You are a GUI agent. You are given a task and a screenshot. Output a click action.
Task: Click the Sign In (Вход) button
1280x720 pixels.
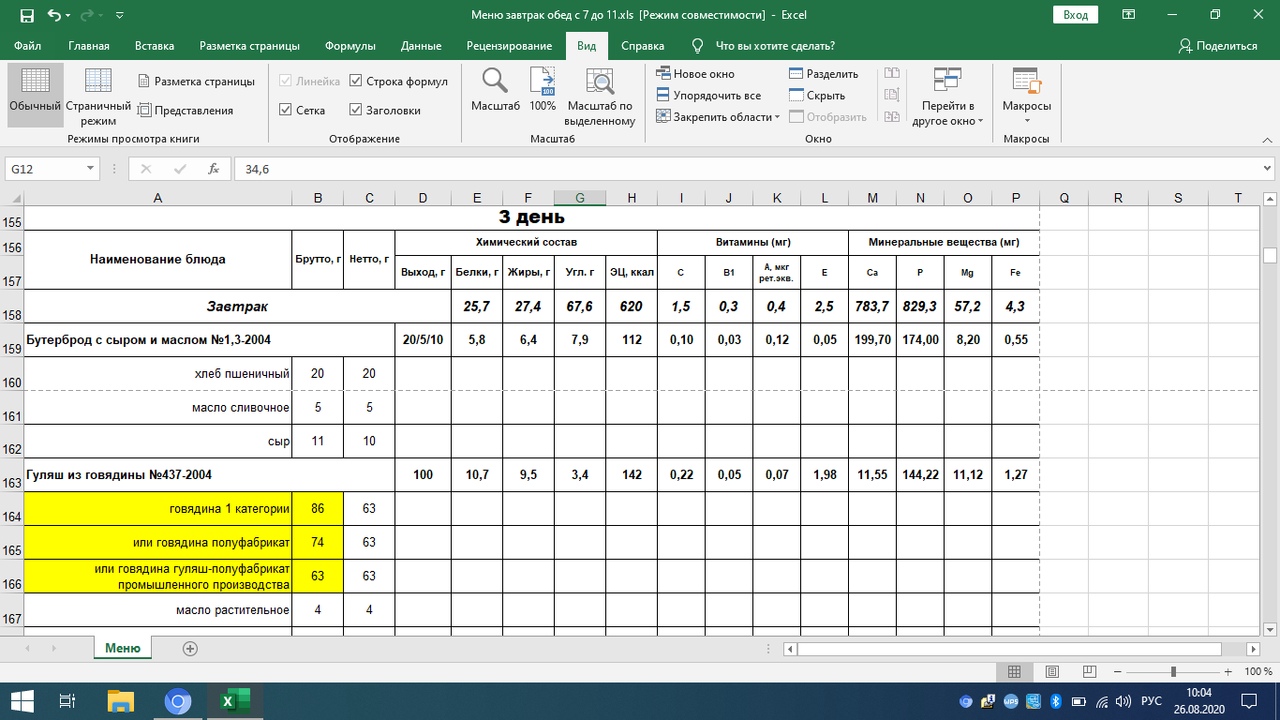coord(1075,15)
